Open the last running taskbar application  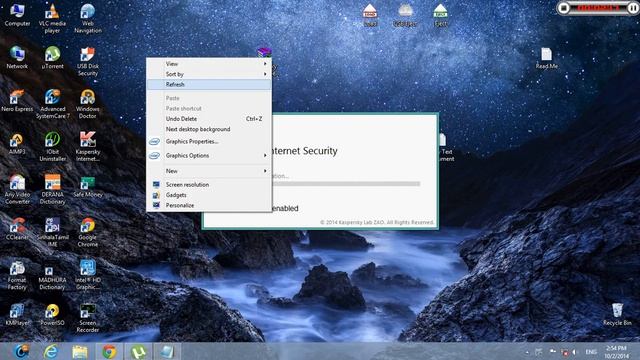(x=167, y=351)
